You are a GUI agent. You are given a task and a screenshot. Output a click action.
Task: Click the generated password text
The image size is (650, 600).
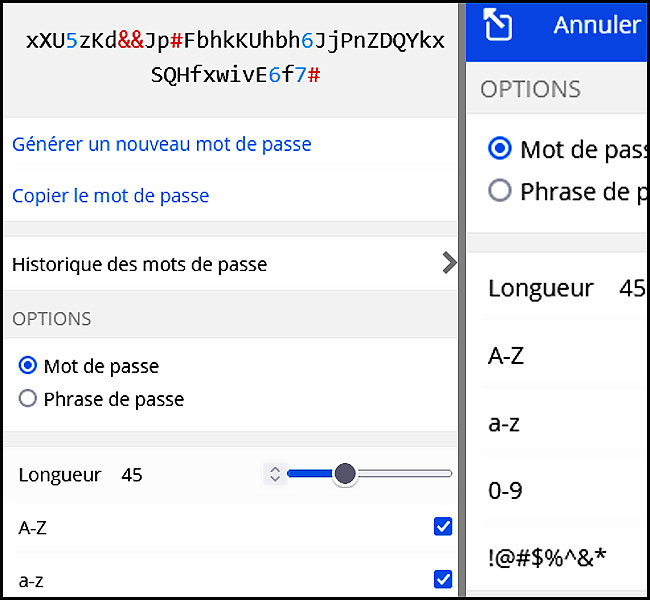coord(235,58)
